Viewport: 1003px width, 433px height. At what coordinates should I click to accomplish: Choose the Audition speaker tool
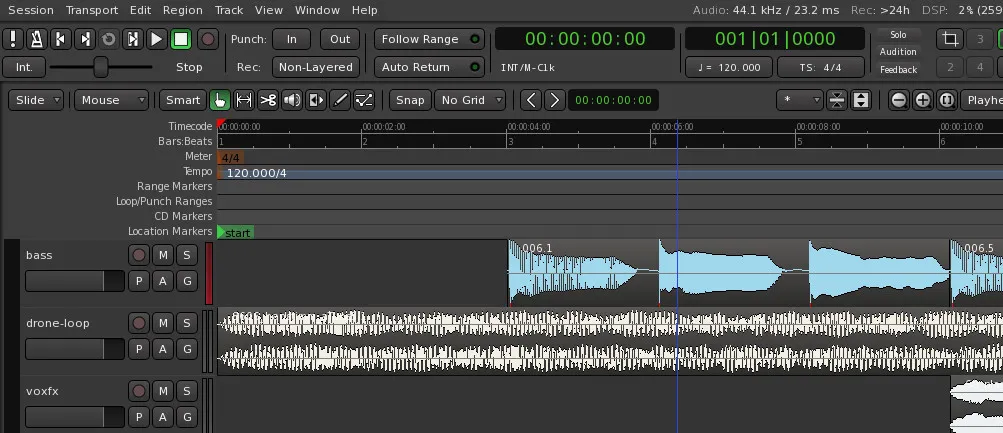point(292,100)
